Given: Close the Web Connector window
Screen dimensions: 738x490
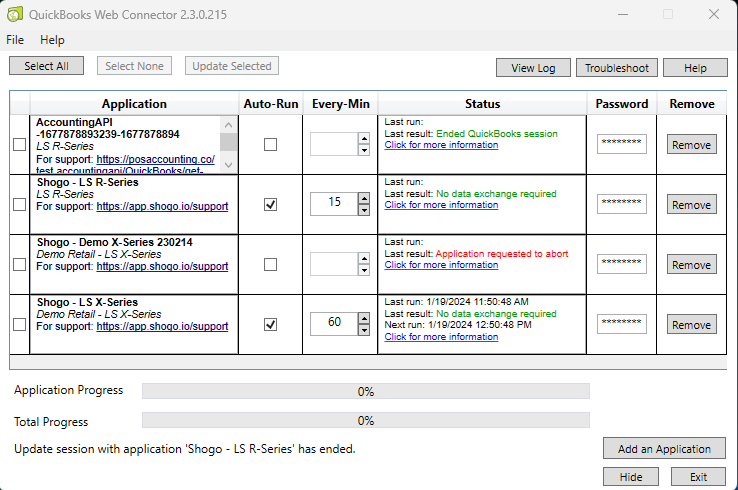Looking at the screenshot, I should (x=714, y=14).
